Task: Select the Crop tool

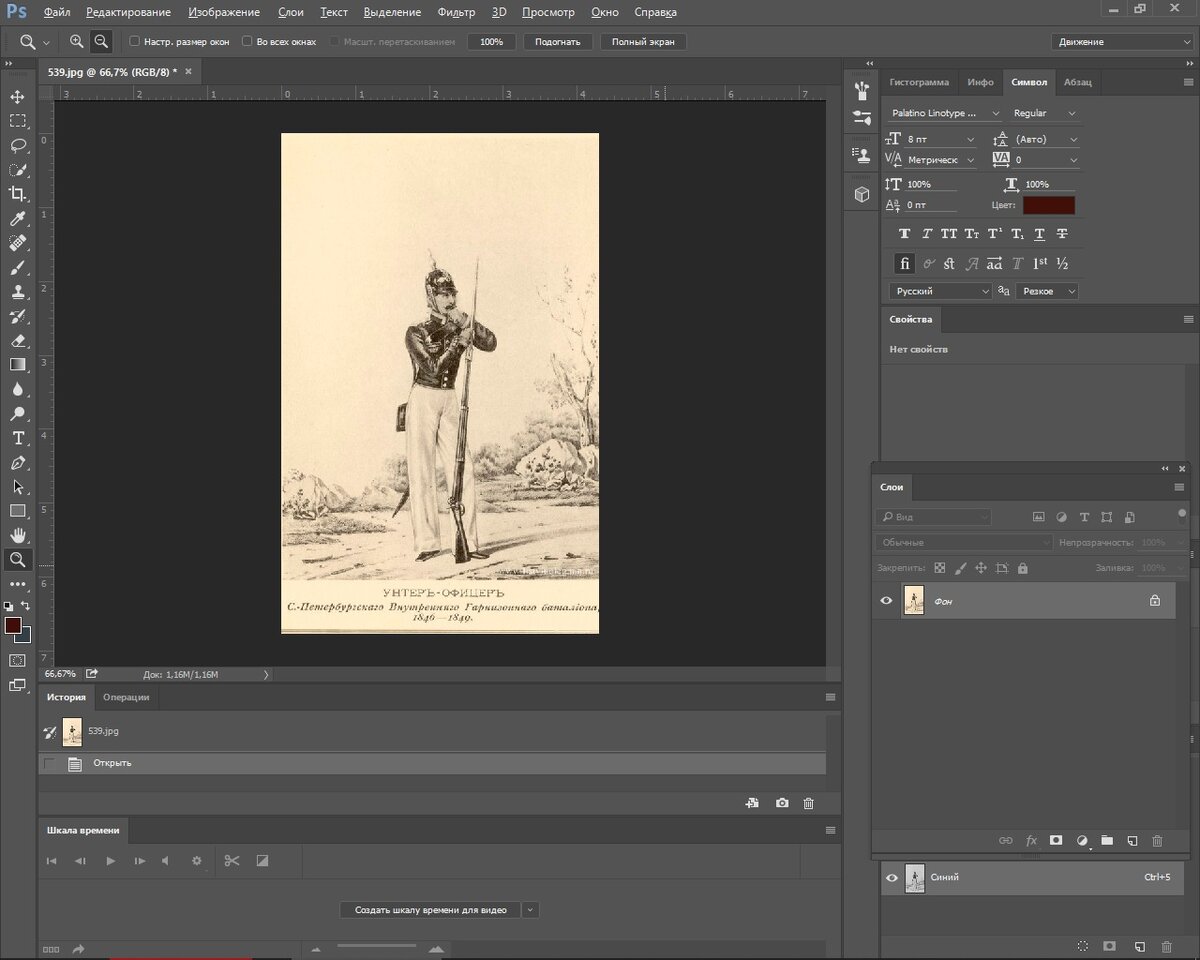Action: point(17,194)
